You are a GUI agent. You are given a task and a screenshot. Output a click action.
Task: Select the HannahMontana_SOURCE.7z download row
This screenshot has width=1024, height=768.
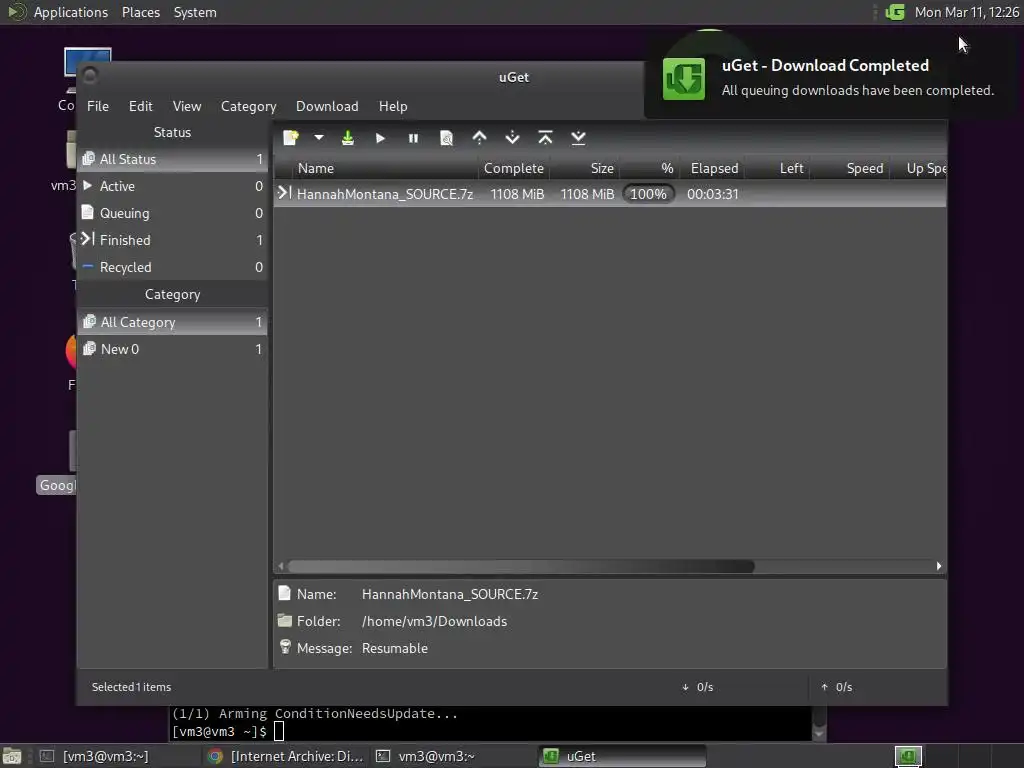click(x=610, y=194)
